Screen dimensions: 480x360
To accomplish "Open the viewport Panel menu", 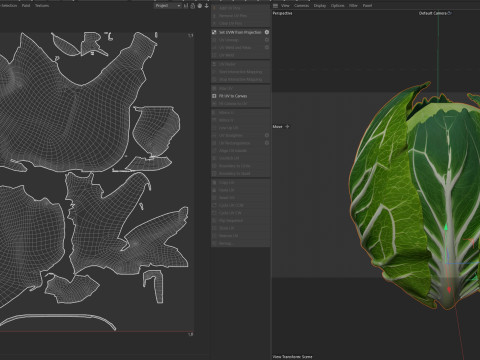I will pos(367,6).
